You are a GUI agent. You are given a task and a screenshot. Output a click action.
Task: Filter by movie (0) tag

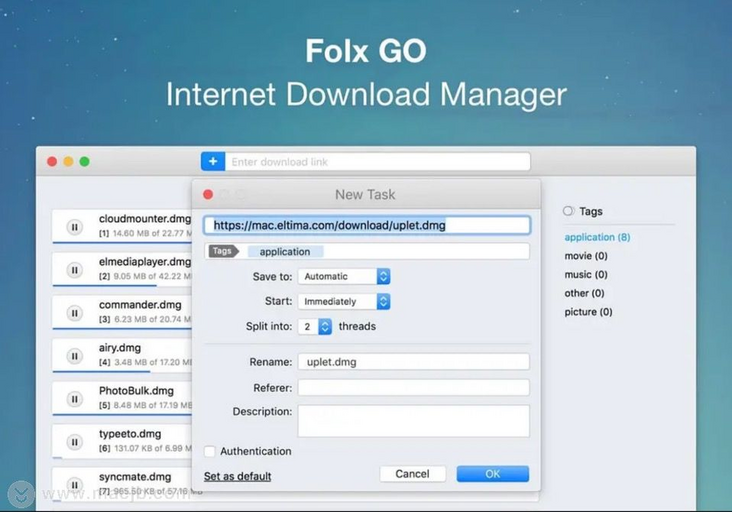pyautogui.click(x=586, y=256)
